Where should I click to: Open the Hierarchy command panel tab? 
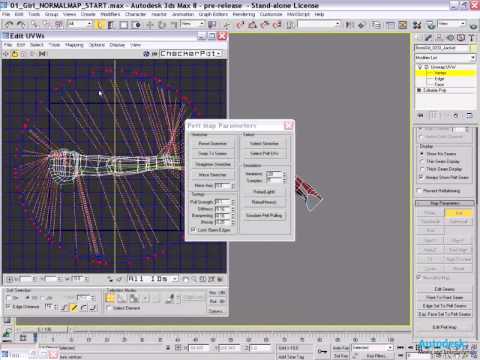[x=439, y=38]
